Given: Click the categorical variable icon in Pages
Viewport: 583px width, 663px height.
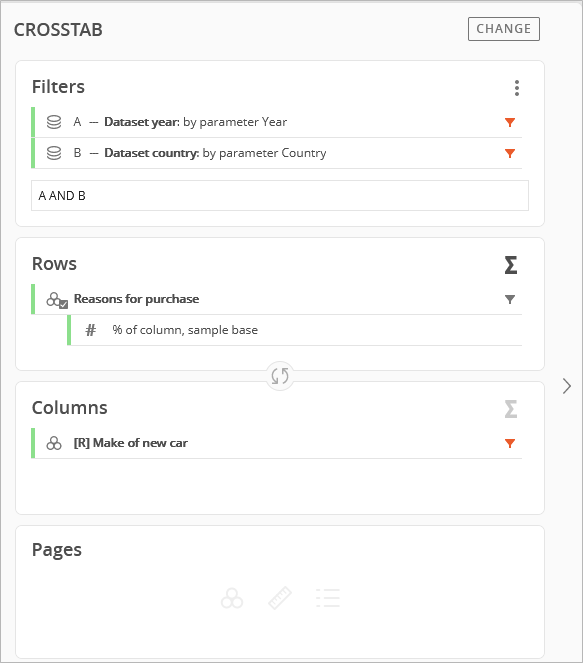Looking at the screenshot, I should pyautogui.click(x=232, y=598).
